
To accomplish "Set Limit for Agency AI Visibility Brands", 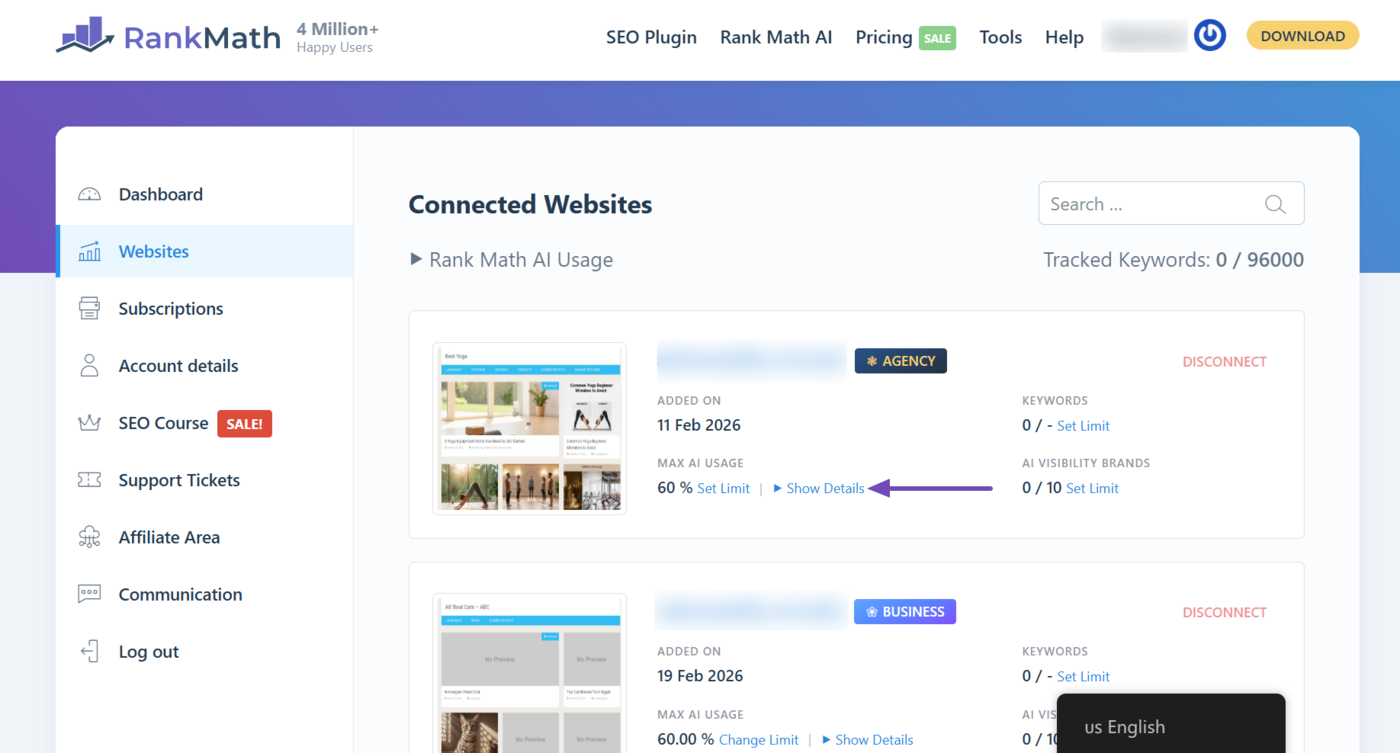I will [x=1092, y=488].
